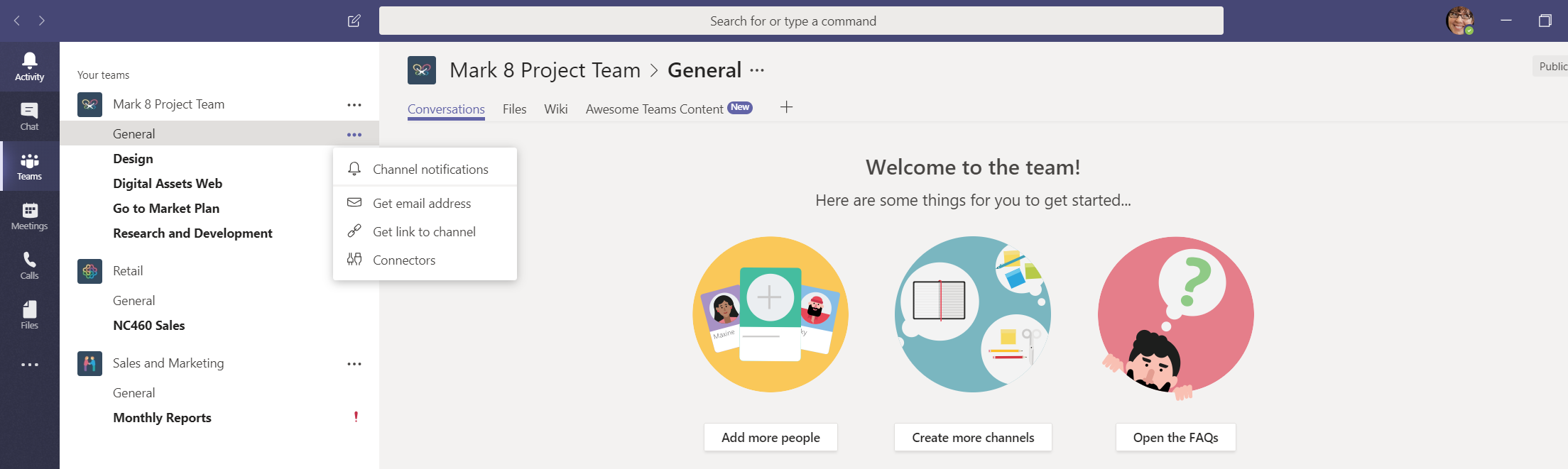Open the Calls phone icon
Image resolution: width=1568 pixels, height=469 pixels.
click(x=29, y=265)
